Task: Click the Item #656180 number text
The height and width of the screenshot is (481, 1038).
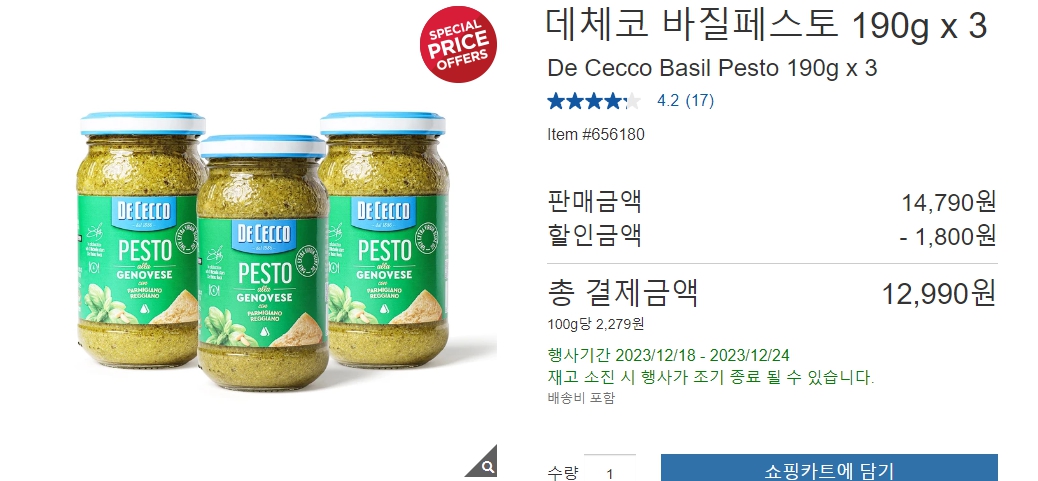Action: click(x=596, y=134)
